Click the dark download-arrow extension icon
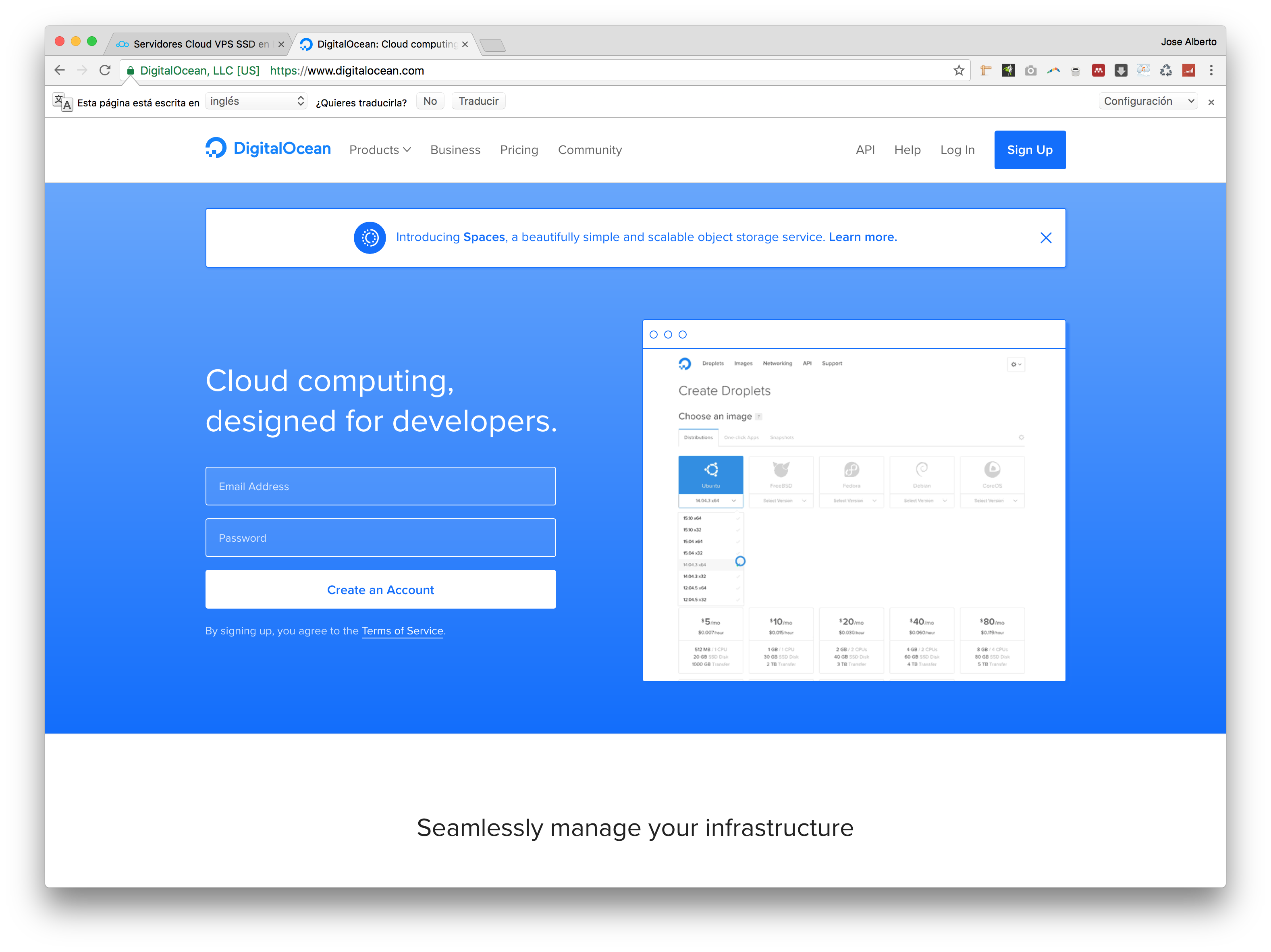This screenshot has height=952, width=1271. 1120,70
